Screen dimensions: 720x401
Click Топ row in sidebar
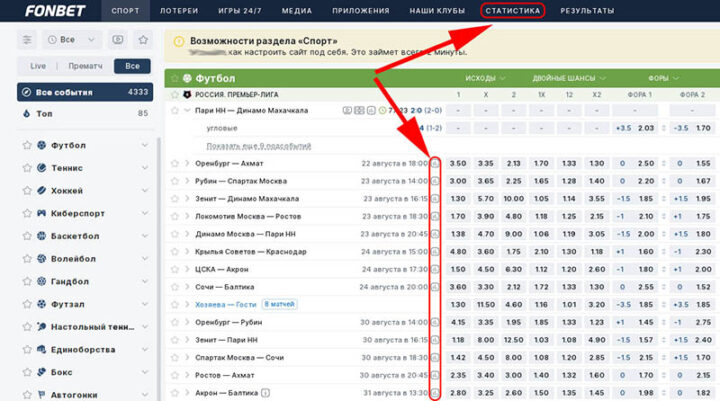(x=85, y=113)
